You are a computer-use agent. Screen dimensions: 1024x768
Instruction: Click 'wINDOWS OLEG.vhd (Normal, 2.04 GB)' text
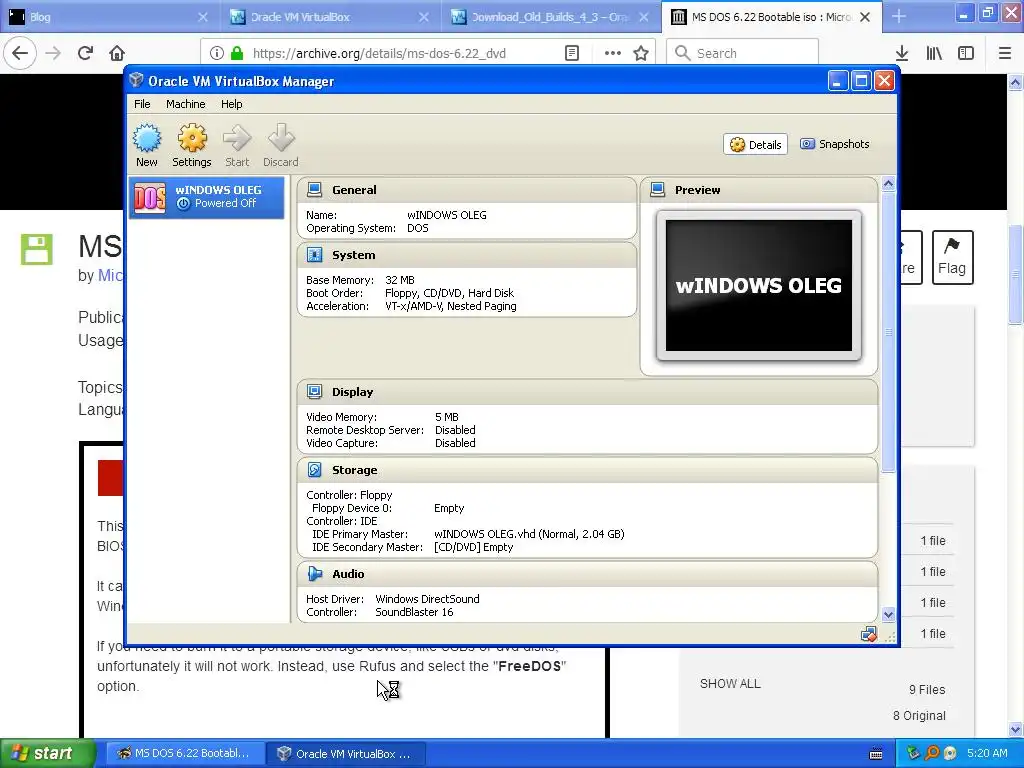(x=529, y=534)
